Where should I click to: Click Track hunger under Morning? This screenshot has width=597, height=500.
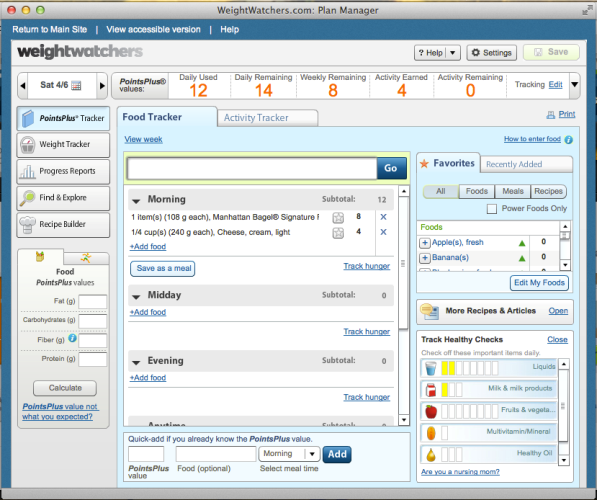367,266
